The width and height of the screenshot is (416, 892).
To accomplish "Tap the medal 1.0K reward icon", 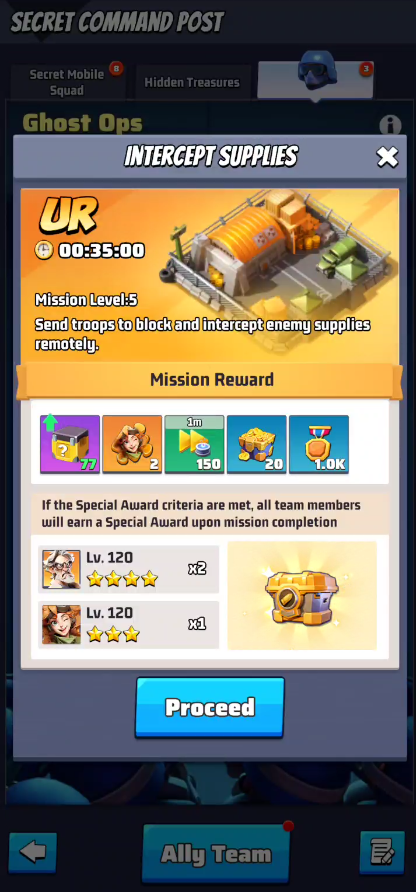I will point(319,444).
